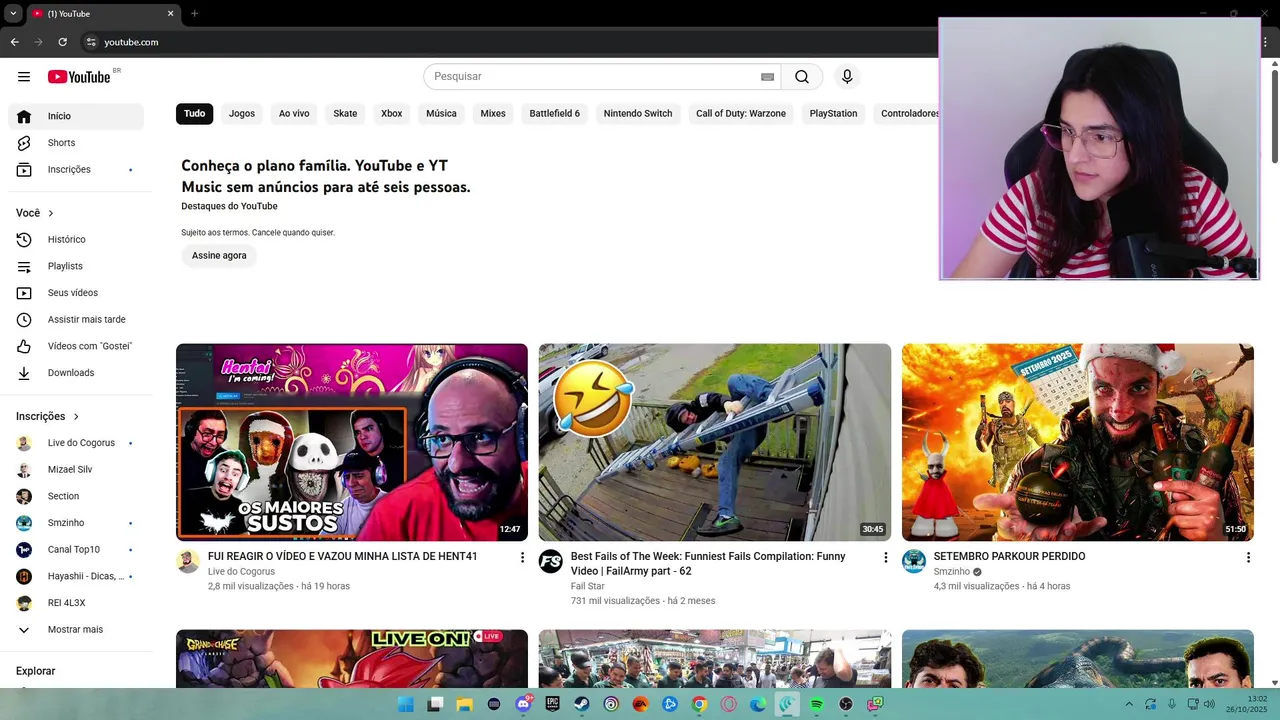The image size is (1280, 720).
Task: Open the on-screen keyboard in search bar
Action: (x=767, y=77)
